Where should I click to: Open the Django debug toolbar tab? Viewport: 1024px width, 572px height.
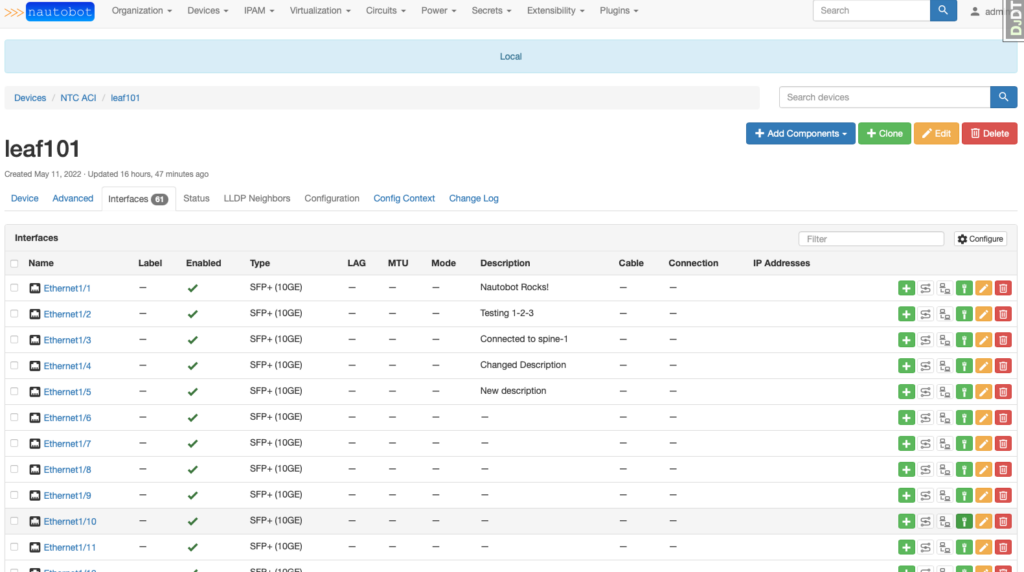1014,20
